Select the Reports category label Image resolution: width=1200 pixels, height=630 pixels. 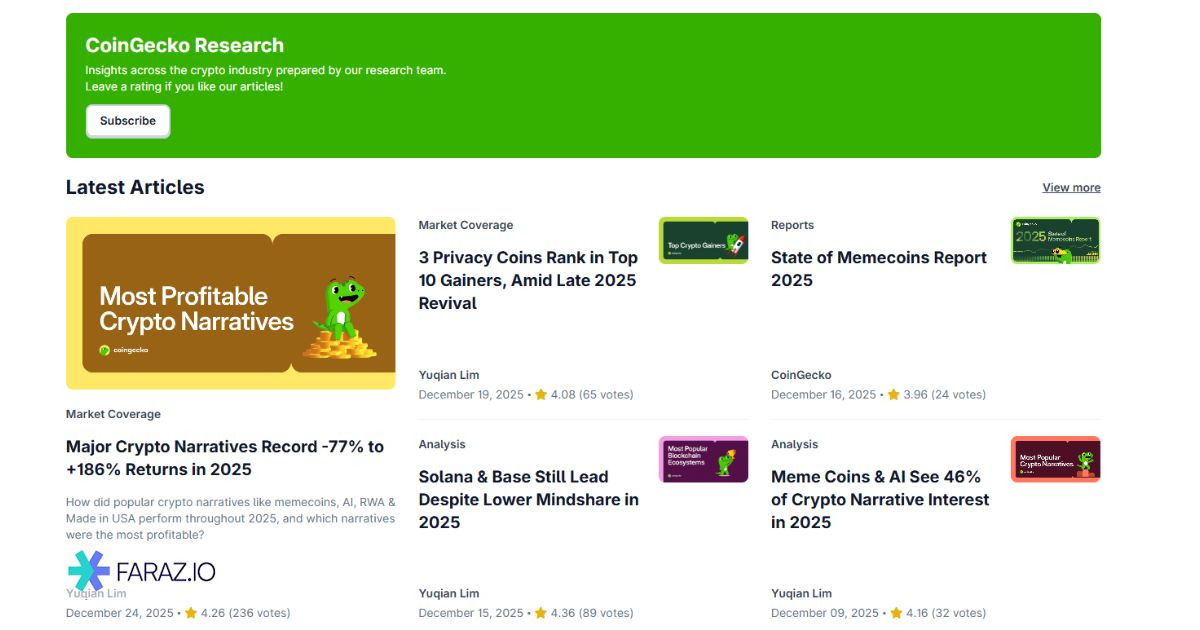(792, 226)
